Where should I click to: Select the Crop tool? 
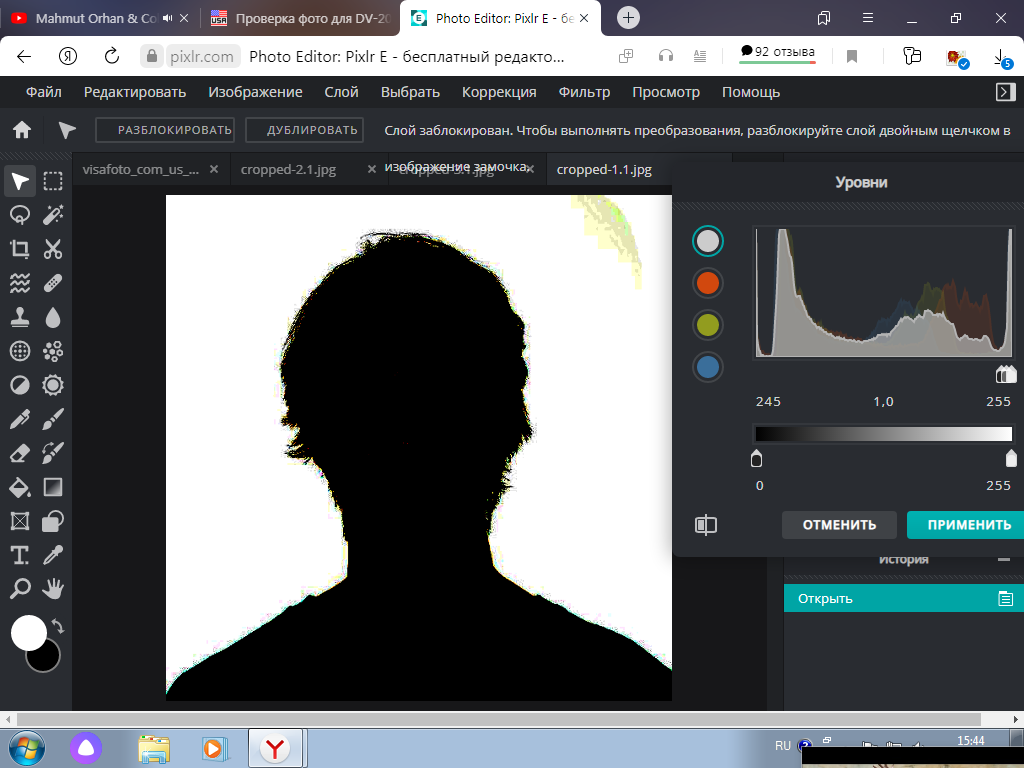[20, 249]
